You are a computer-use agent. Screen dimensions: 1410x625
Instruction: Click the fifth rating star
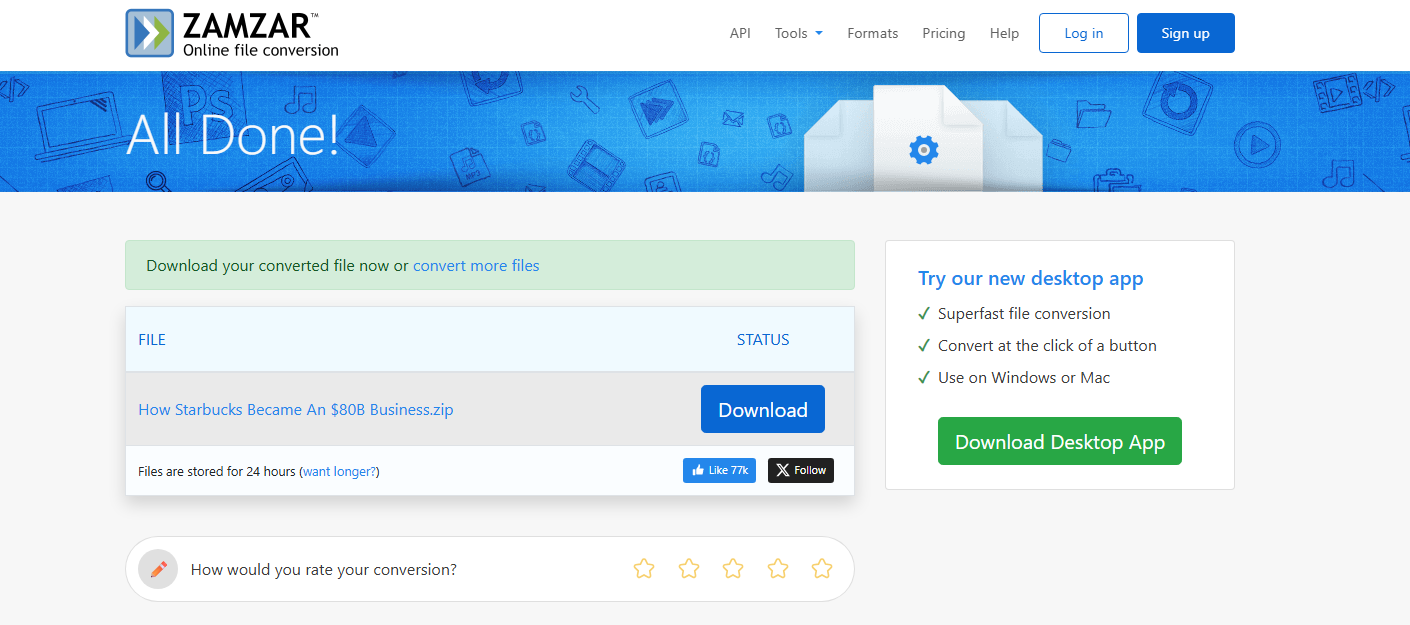(822, 569)
